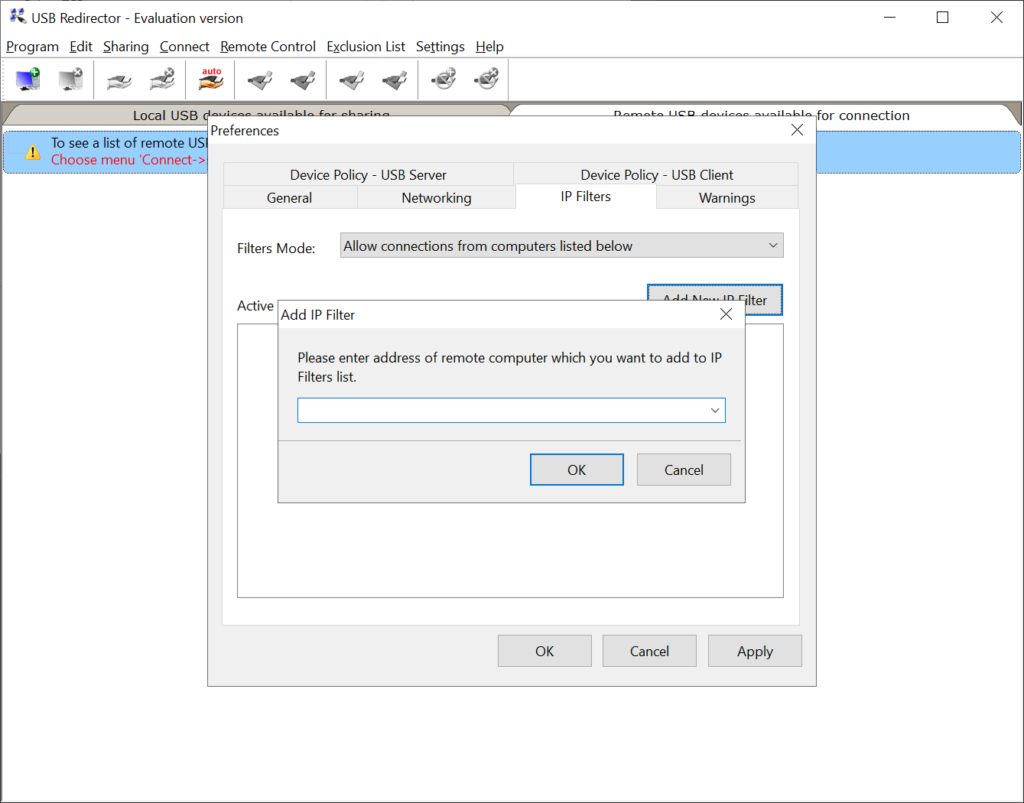
Task: Minimize the USB Redirector window
Action: click(889, 18)
